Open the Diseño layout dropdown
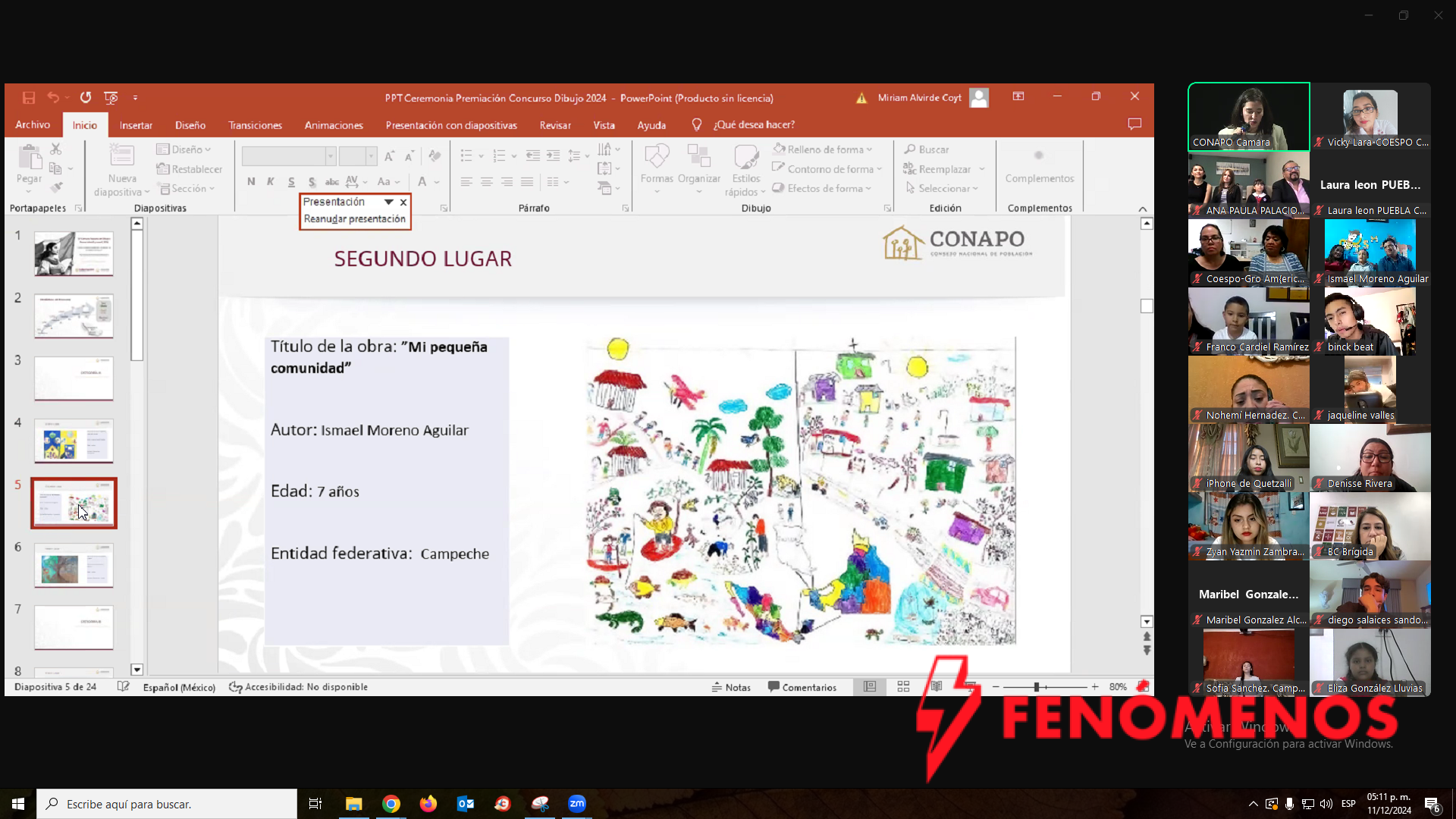Viewport: 1456px width, 819px height. click(x=184, y=149)
